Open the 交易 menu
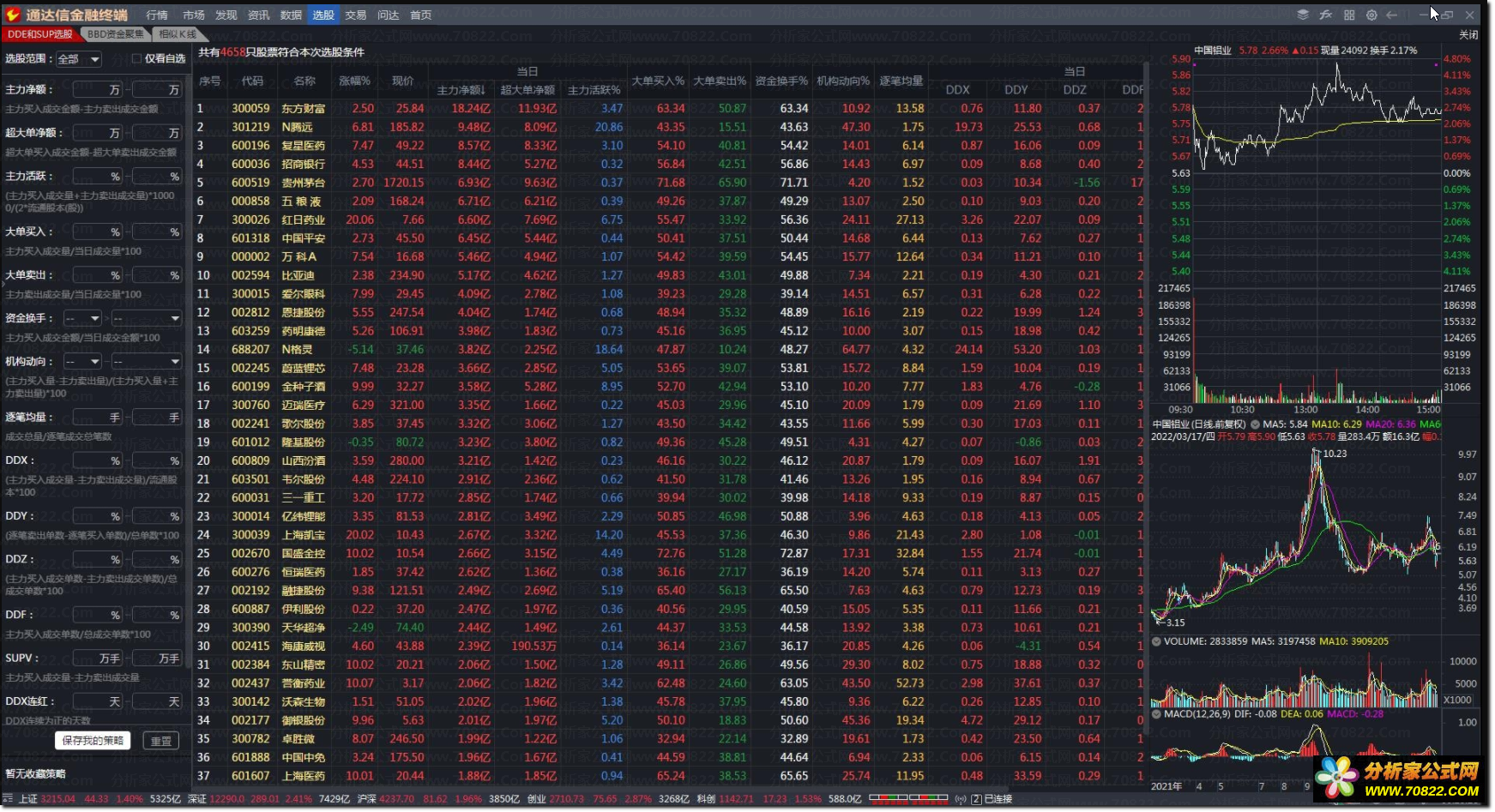This screenshot has width=1495, height=812. 356,15
